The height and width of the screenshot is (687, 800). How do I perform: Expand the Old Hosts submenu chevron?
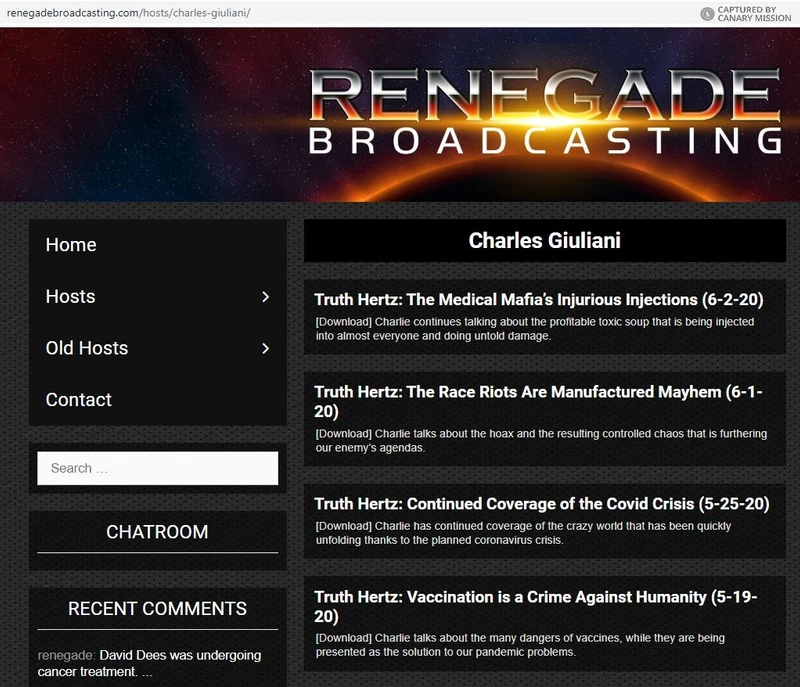265,348
